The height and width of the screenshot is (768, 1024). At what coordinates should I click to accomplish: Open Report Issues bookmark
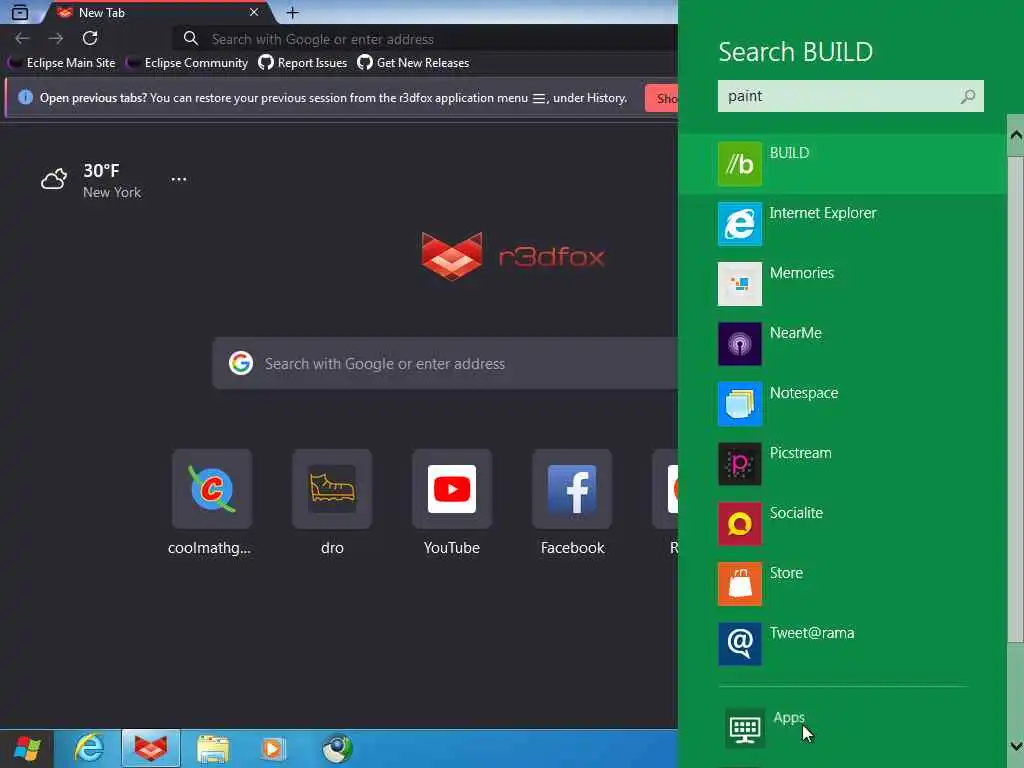(302, 63)
